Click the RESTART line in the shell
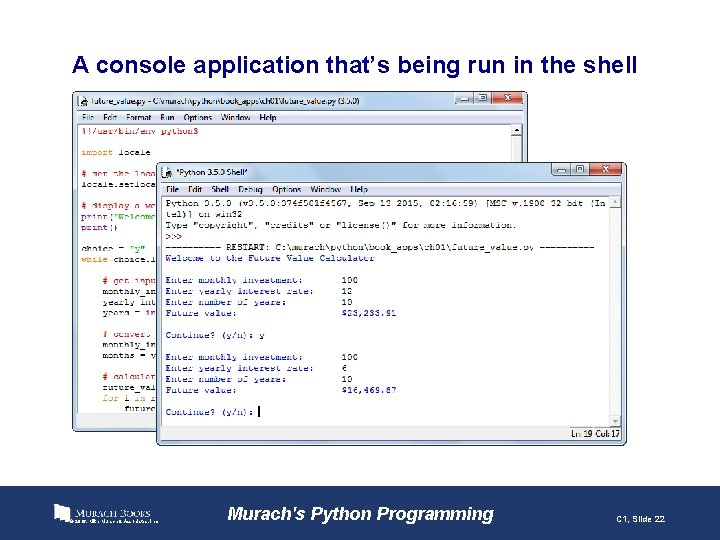The image size is (720, 540). click(x=380, y=247)
